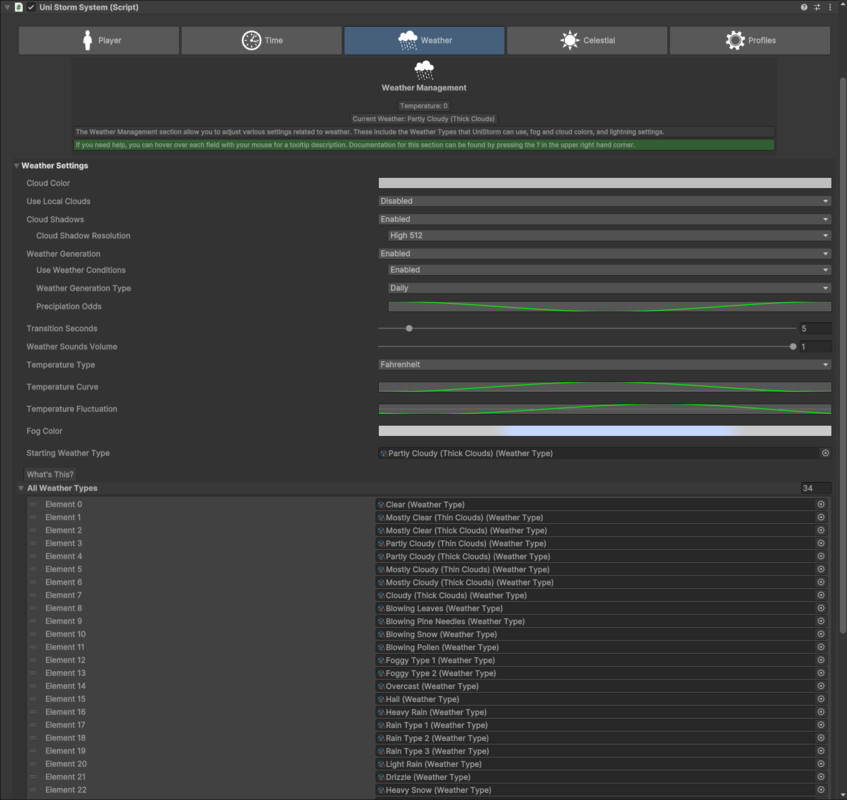Open object picker for Blowing Snow
The height and width of the screenshot is (800, 847).
(821, 634)
